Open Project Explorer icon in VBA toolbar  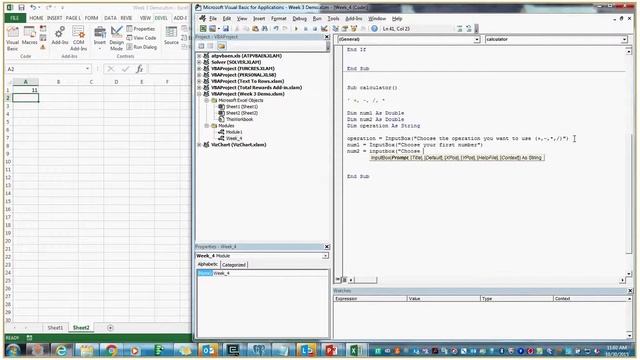tap(336, 29)
